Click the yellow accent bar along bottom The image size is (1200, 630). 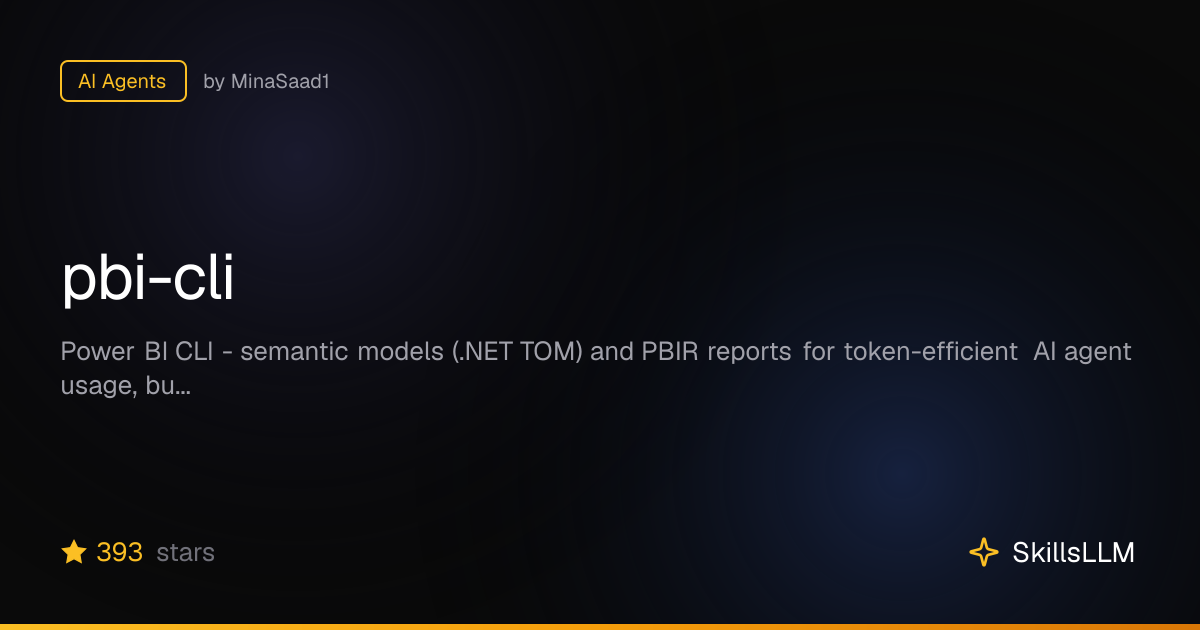600,627
